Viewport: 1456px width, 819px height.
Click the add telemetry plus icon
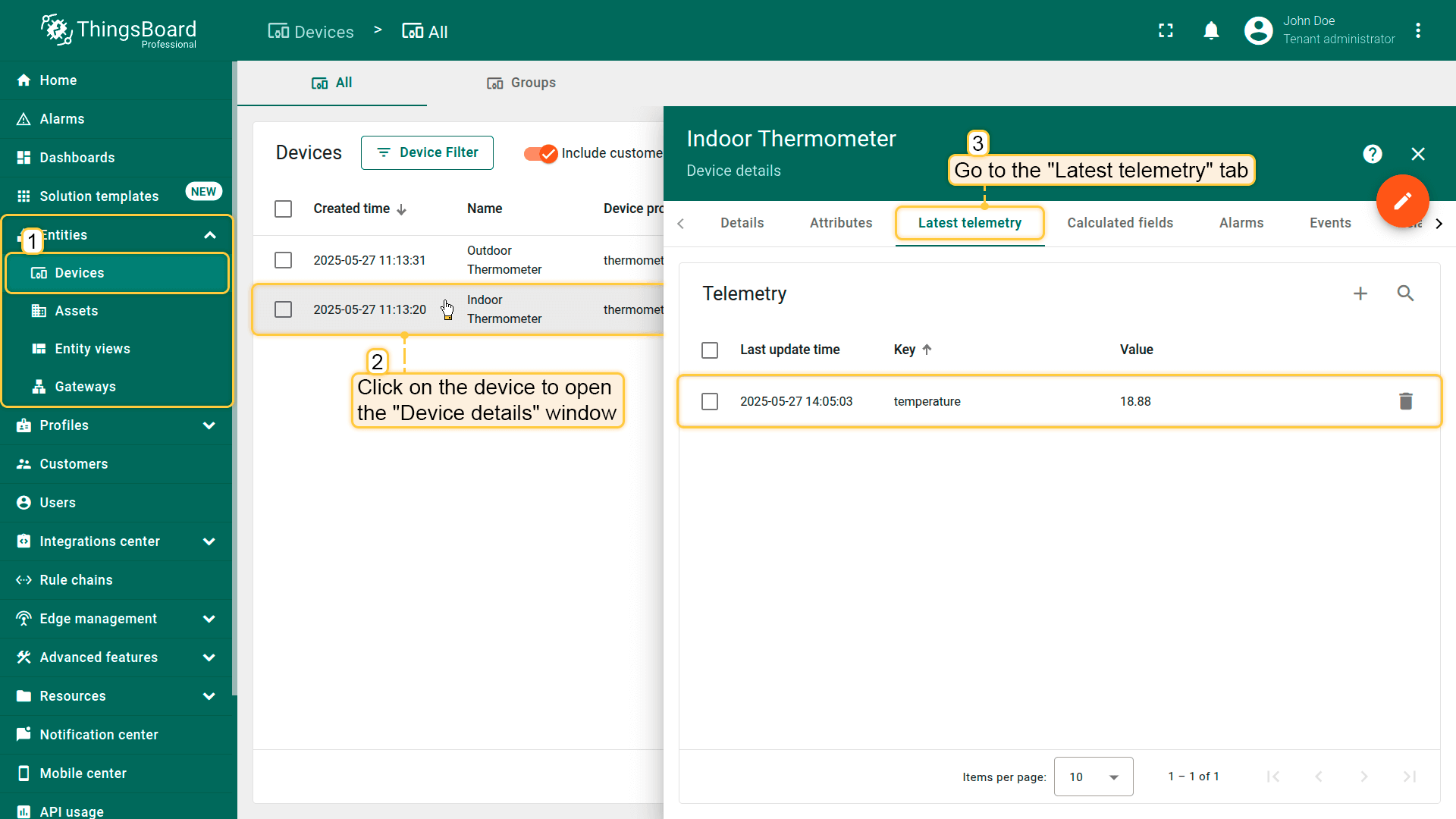pyautogui.click(x=1360, y=293)
